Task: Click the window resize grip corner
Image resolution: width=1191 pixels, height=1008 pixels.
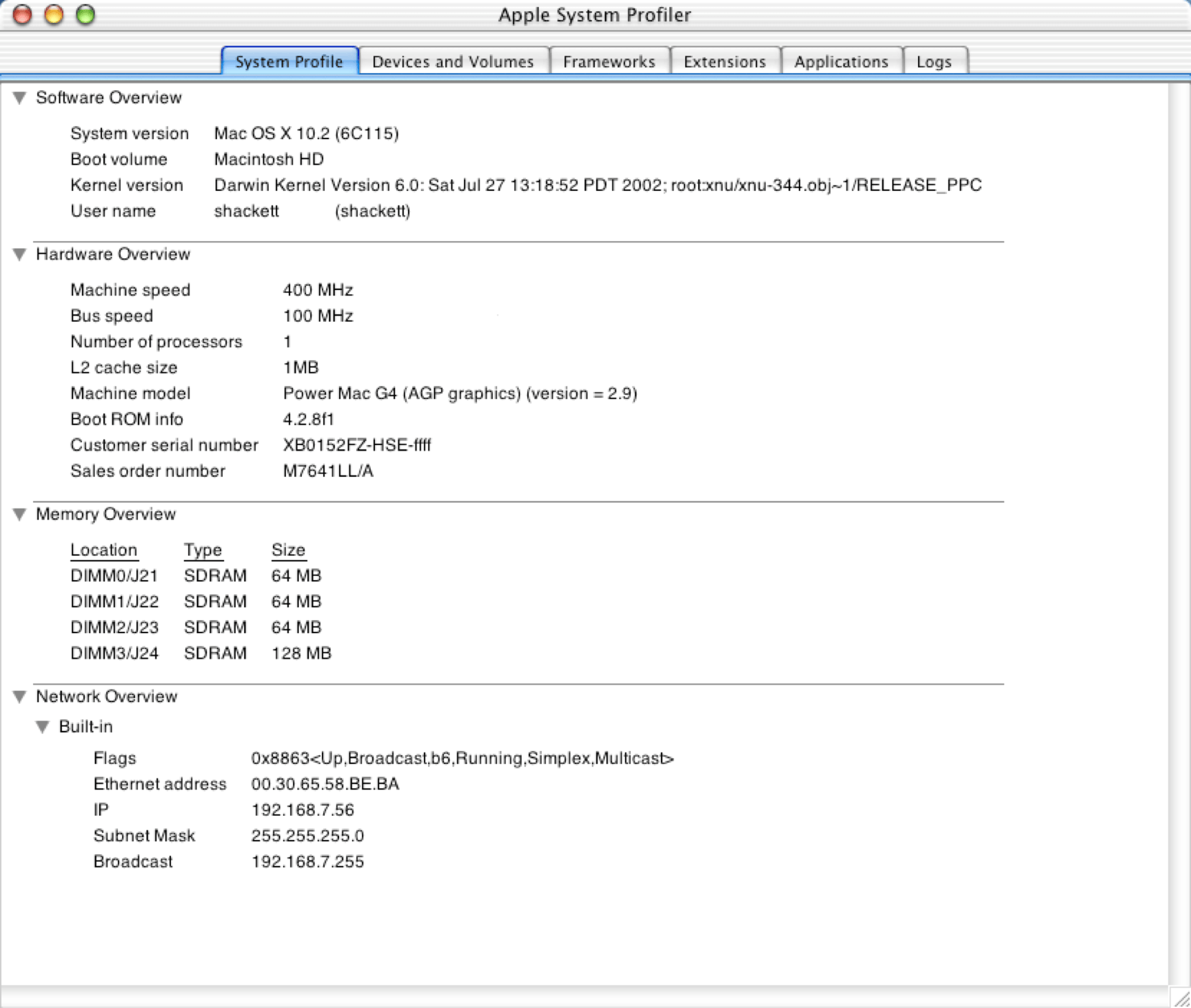Action: pyautogui.click(x=1180, y=998)
